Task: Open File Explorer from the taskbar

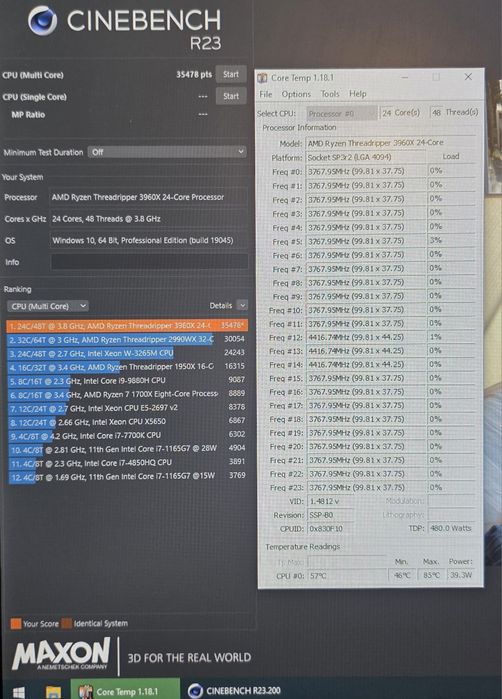Action: pos(53,691)
